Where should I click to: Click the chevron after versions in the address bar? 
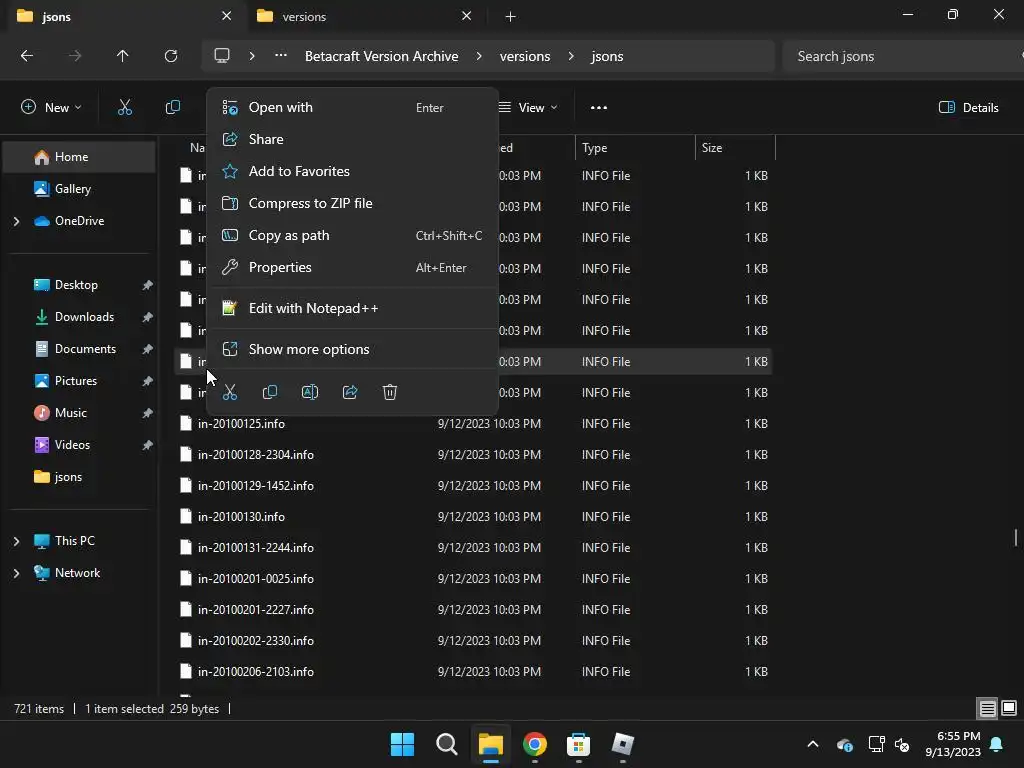coord(571,56)
